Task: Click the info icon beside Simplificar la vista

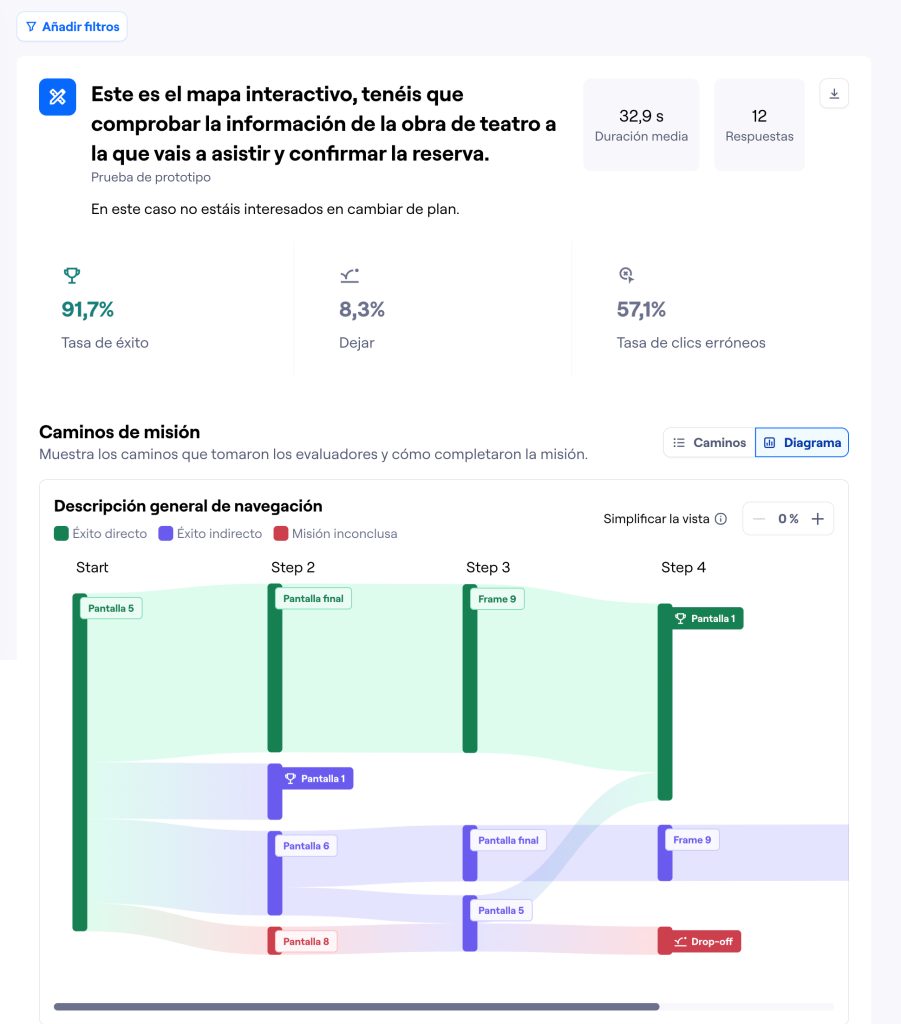Action: click(x=721, y=519)
